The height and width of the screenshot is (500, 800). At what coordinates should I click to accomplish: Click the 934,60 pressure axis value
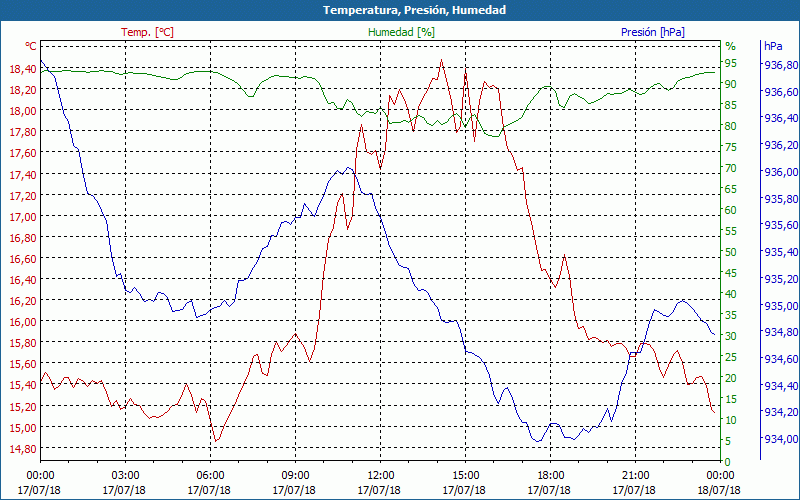coord(781,359)
